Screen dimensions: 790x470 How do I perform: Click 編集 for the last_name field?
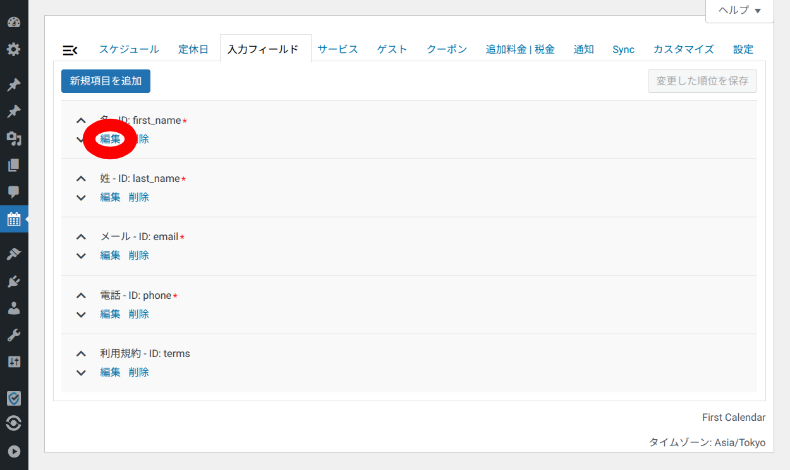[x=110, y=197]
